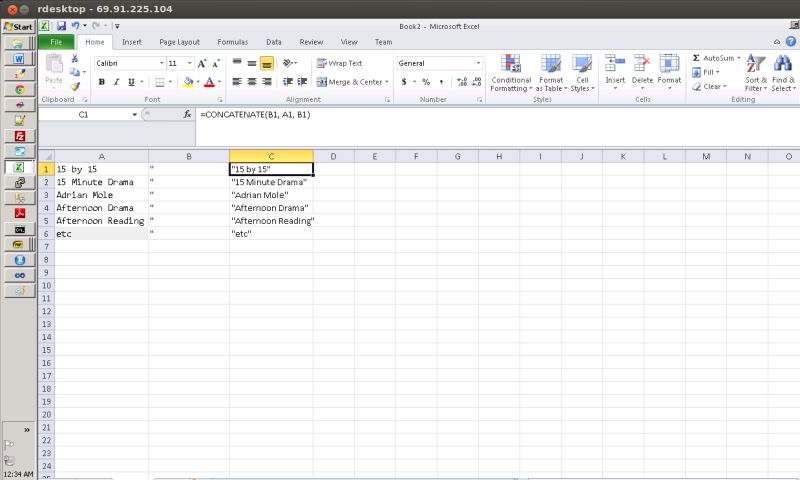
Task: Click the Increase Indent icon
Action: 303,82
